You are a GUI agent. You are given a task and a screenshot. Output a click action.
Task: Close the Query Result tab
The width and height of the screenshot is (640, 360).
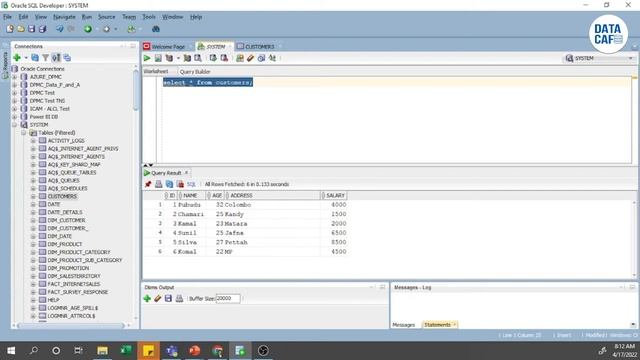[x=187, y=173]
